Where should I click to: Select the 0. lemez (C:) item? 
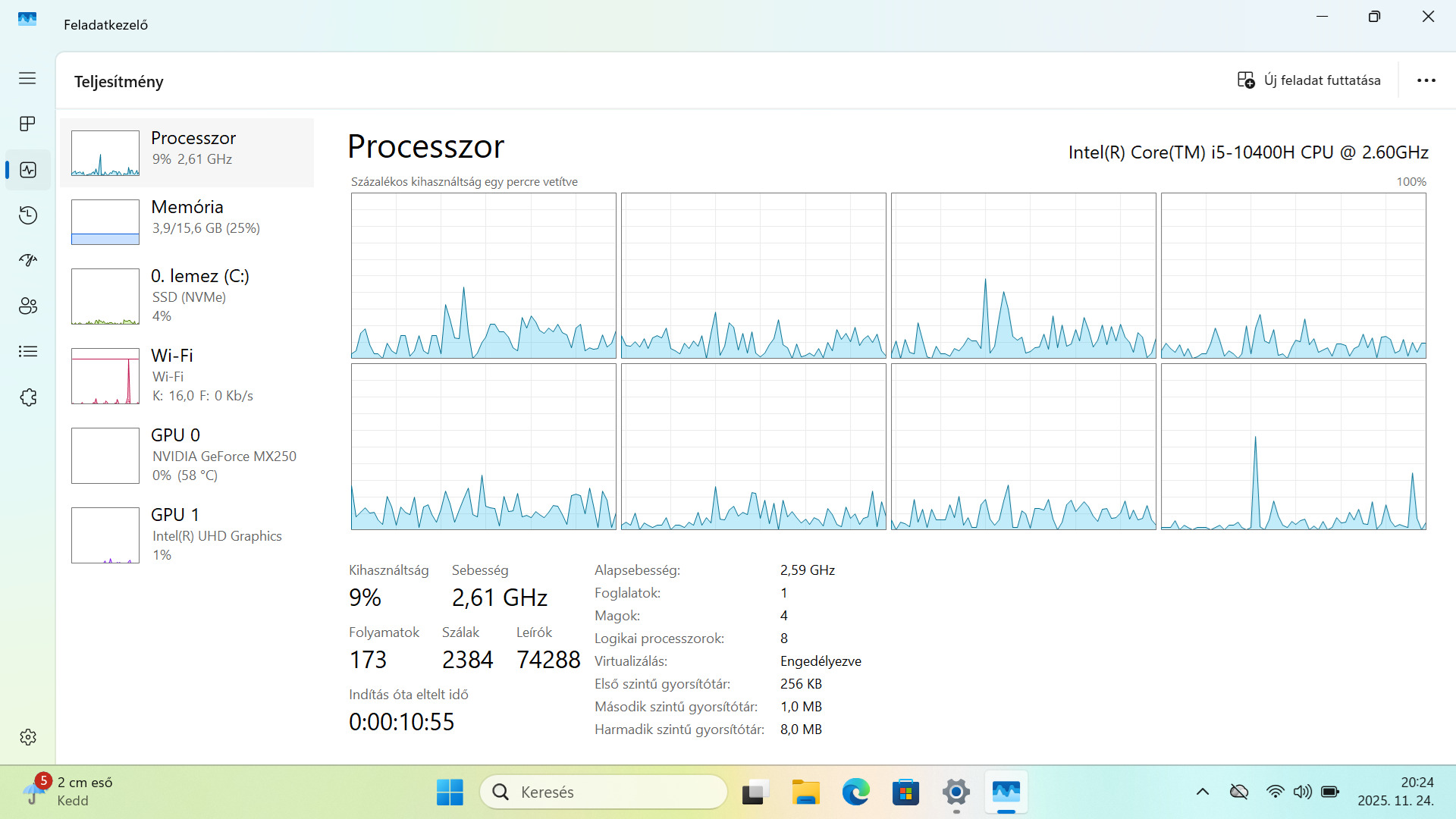coord(187,295)
